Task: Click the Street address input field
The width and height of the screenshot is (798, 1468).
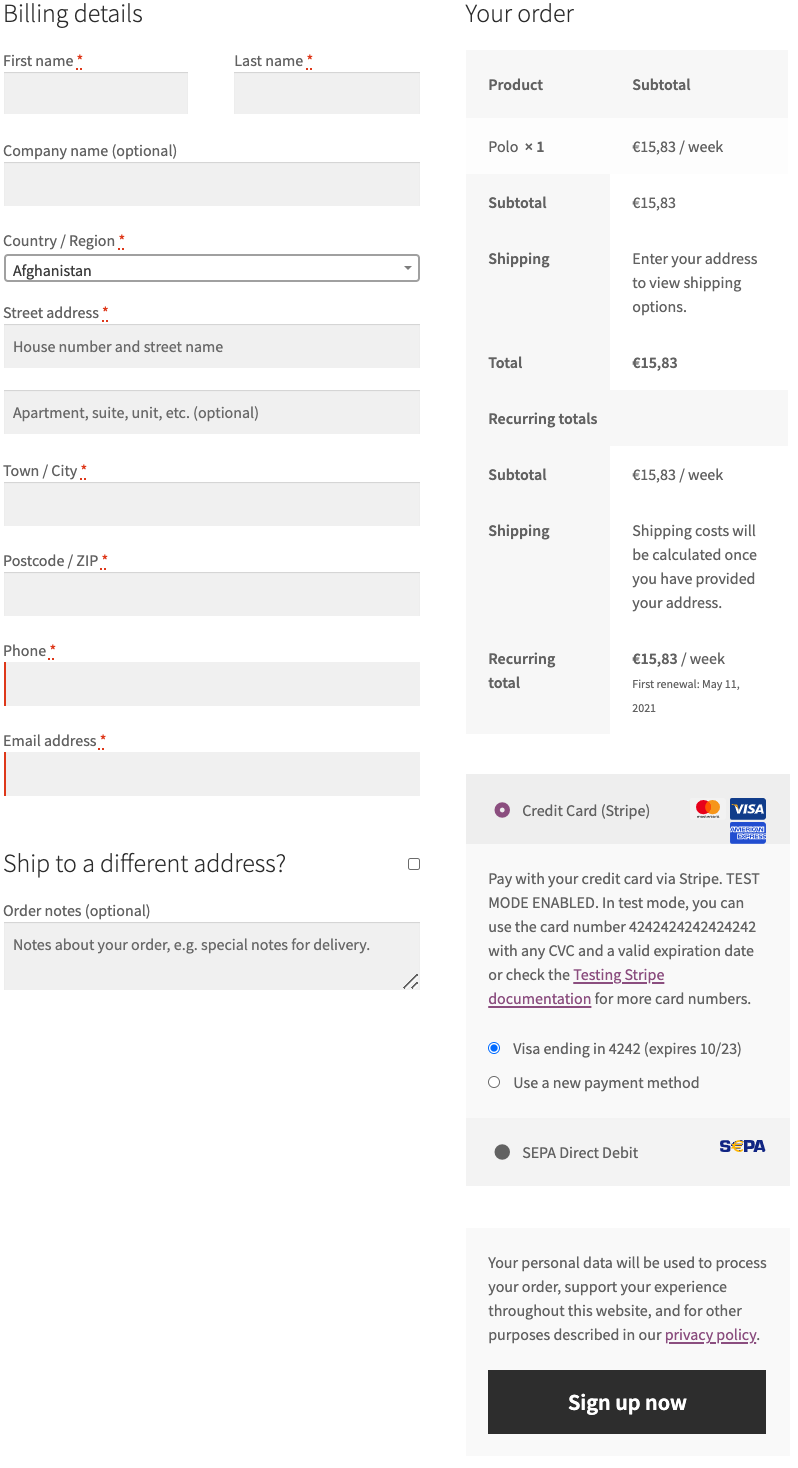Action: pyautogui.click(x=211, y=346)
